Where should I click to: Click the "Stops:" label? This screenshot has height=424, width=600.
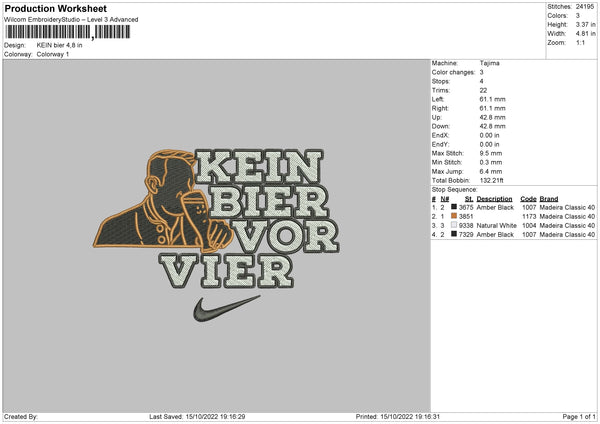441,82
